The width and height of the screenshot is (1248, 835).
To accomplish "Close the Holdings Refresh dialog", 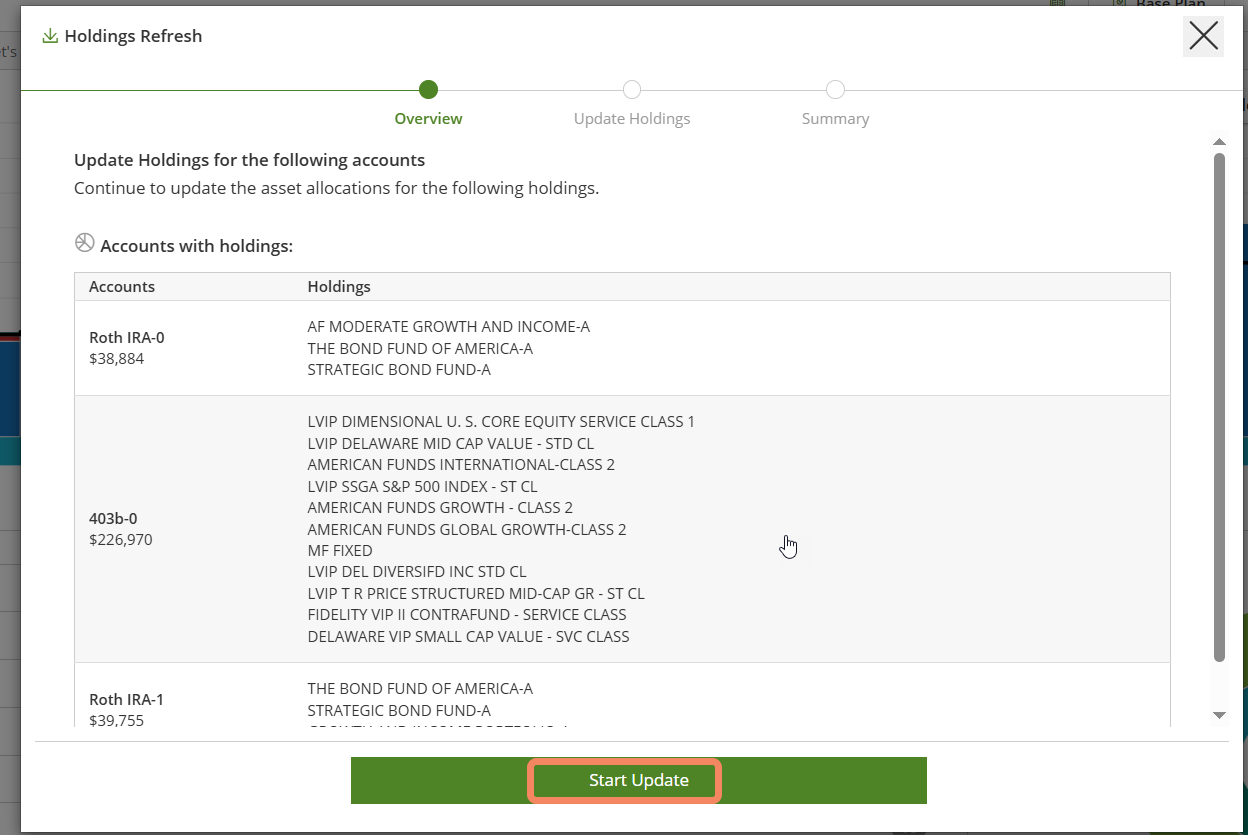I will (x=1203, y=36).
